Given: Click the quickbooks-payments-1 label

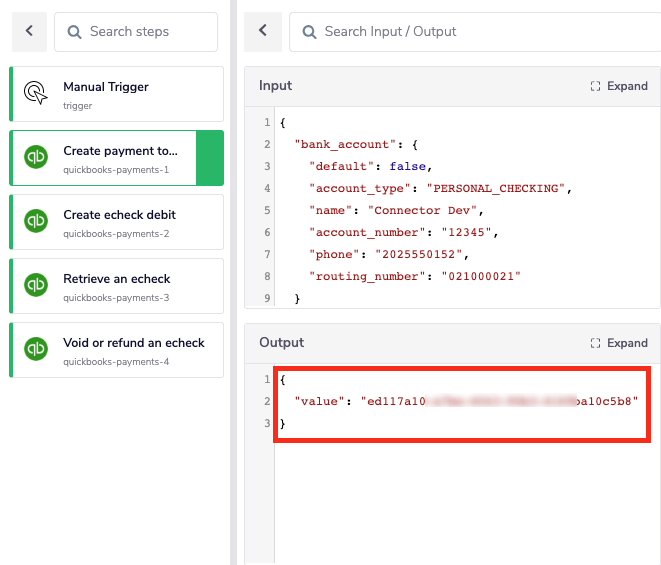Looking at the screenshot, I should 116,170.
